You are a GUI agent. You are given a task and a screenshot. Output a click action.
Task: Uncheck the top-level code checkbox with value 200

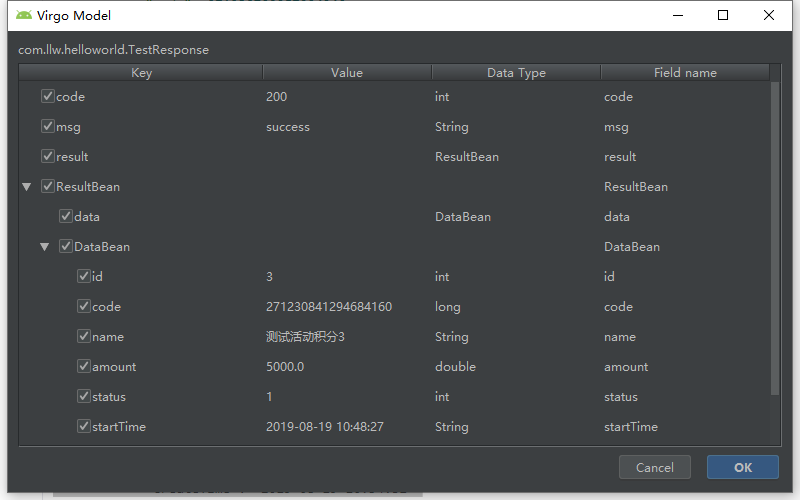pyautogui.click(x=47, y=96)
